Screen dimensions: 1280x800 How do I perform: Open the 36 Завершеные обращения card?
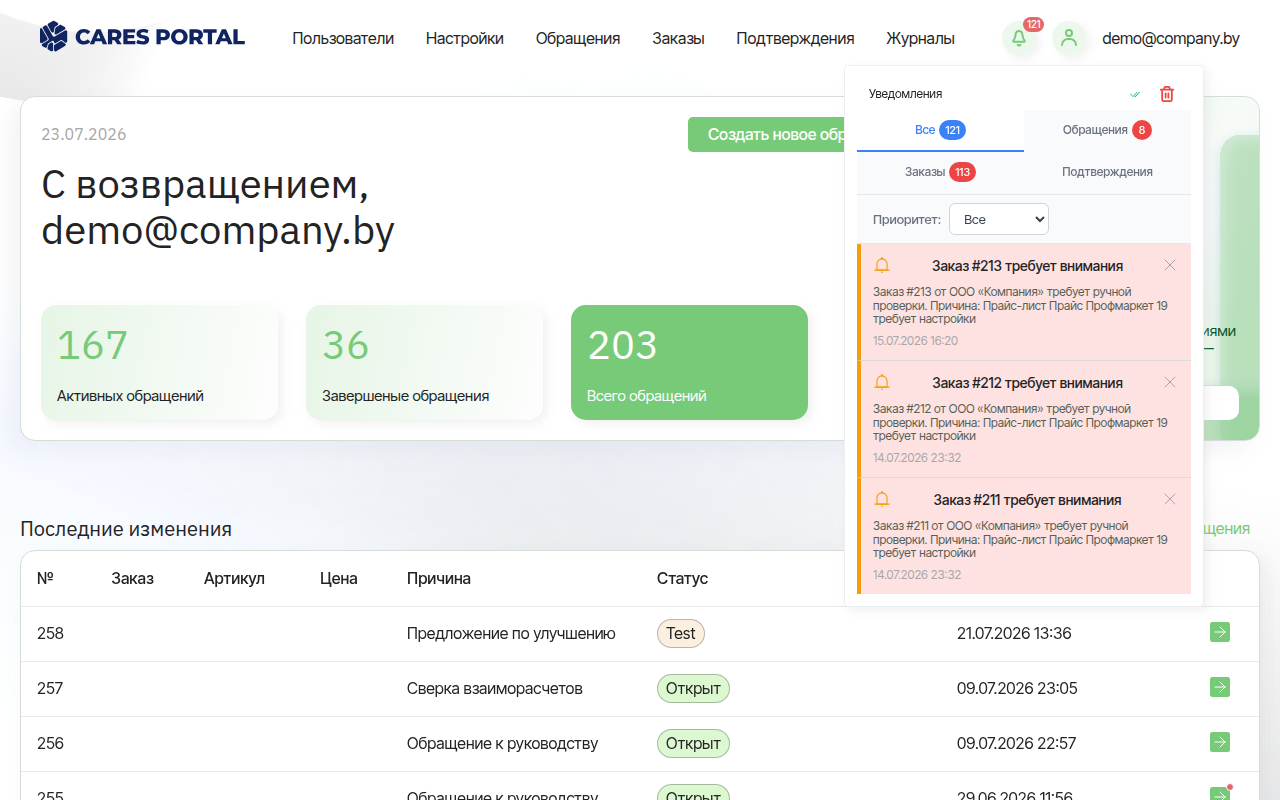point(425,362)
